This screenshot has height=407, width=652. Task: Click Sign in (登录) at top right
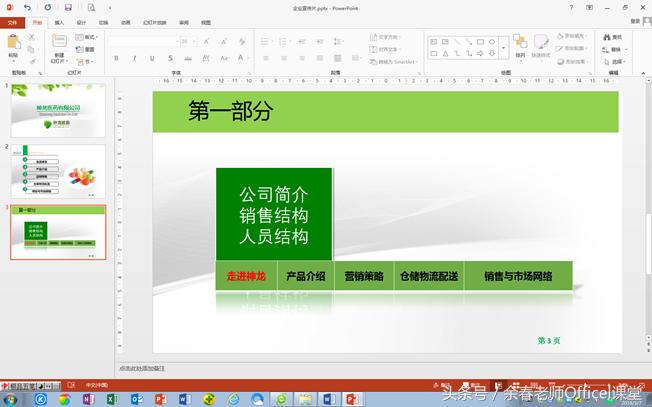tap(635, 21)
